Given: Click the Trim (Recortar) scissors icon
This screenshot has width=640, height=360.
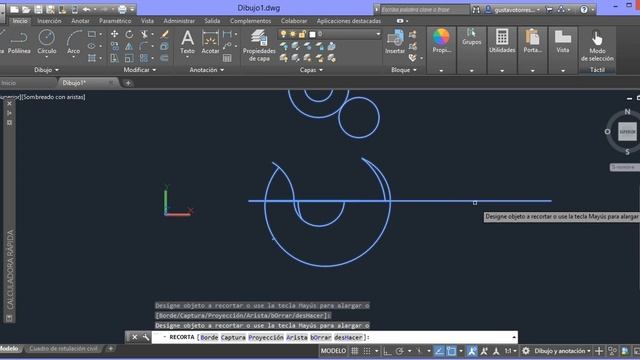Looking at the screenshot, I should 144,34.
